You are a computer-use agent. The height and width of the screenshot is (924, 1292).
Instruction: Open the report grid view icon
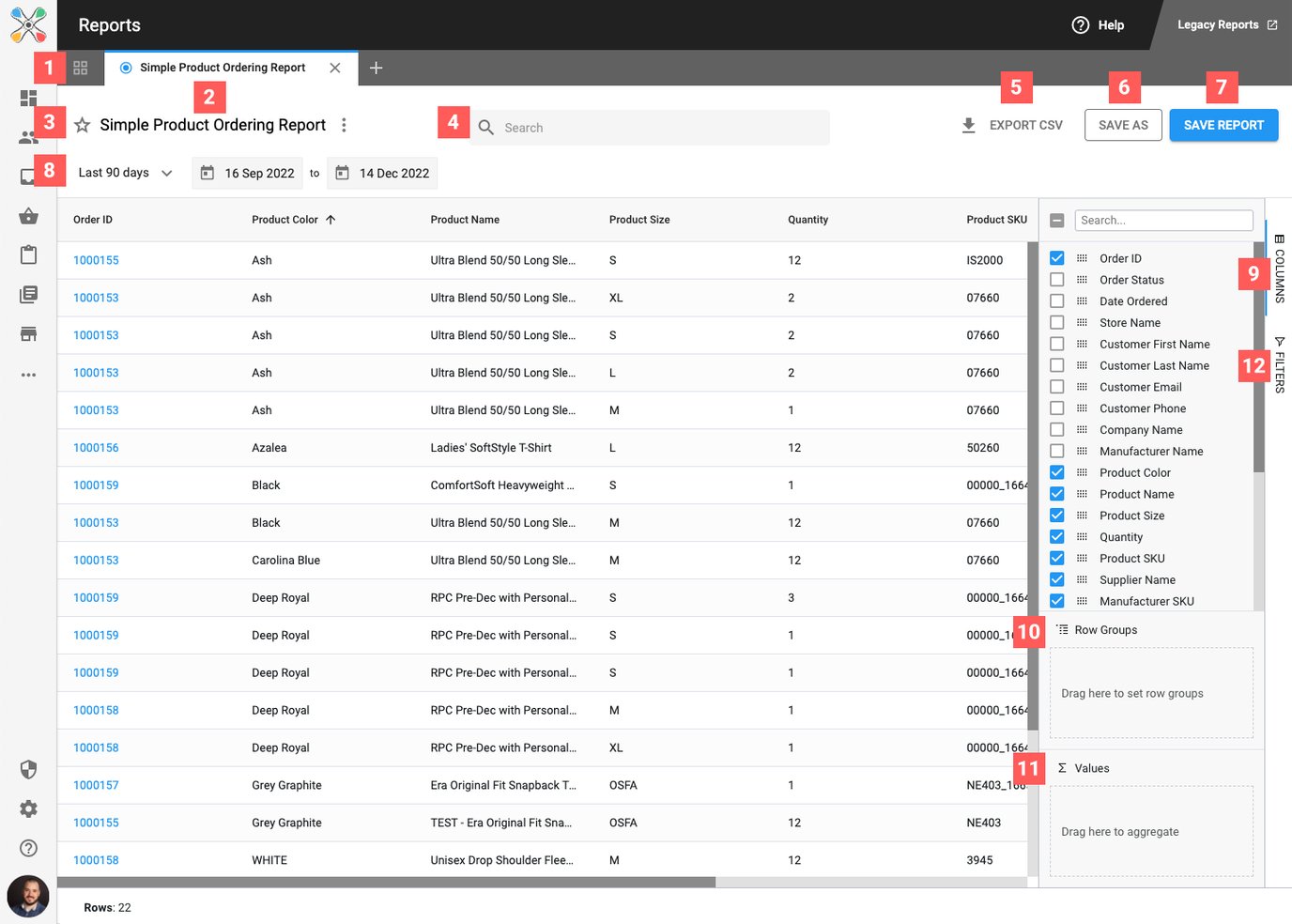coord(81,68)
